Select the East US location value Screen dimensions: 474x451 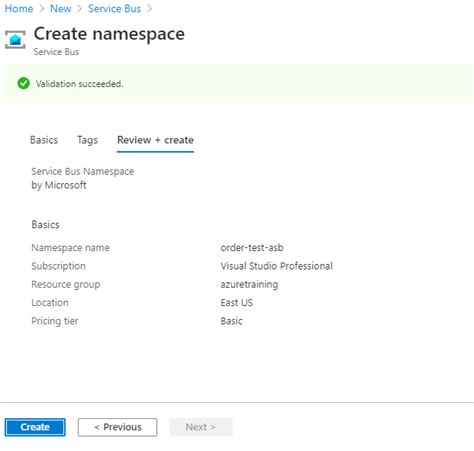click(236, 303)
